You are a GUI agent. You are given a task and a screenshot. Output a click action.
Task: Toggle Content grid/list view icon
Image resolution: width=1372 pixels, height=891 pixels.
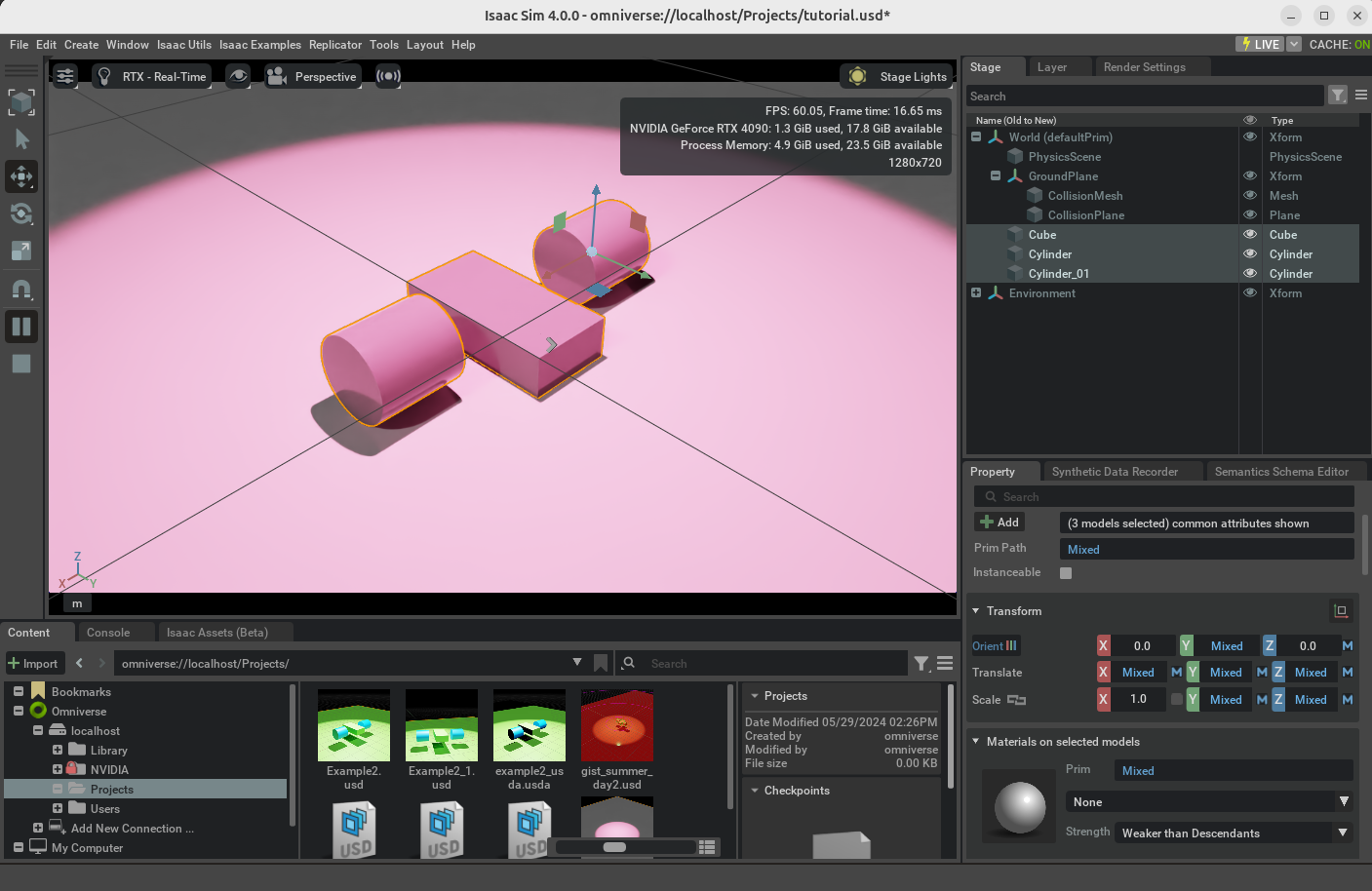(708, 847)
